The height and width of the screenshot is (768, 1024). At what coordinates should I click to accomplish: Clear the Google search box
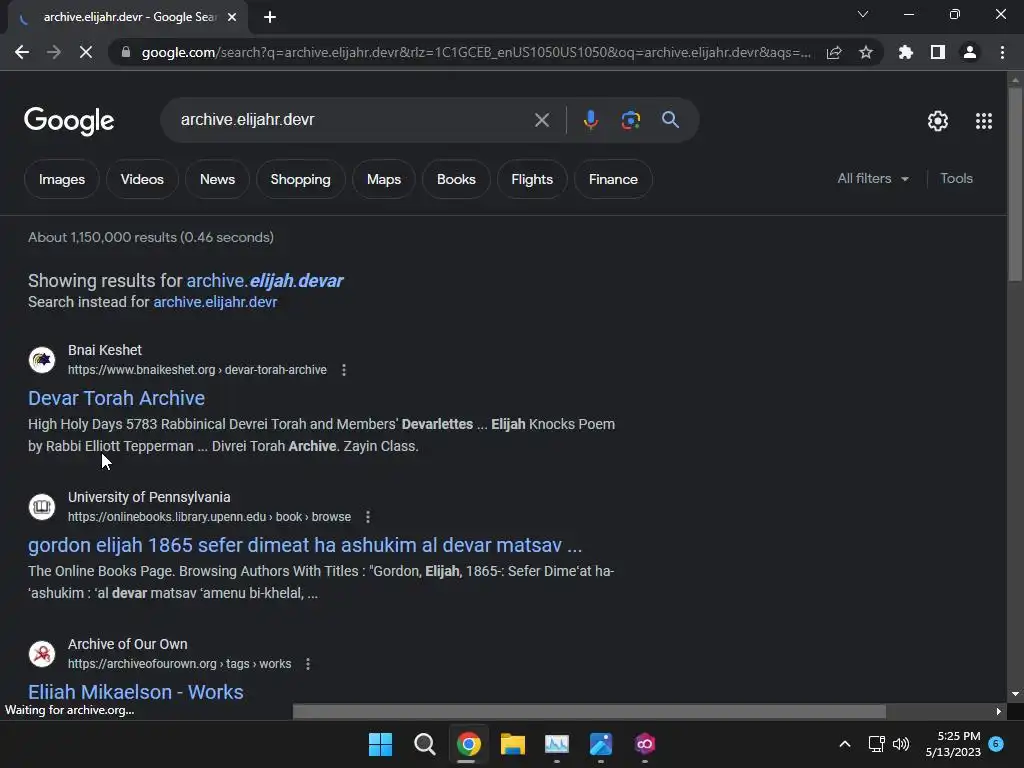542,120
